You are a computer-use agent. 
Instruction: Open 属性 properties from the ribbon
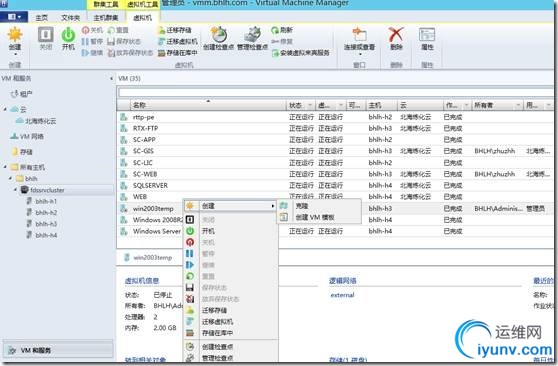pyautogui.click(x=427, y=38)
